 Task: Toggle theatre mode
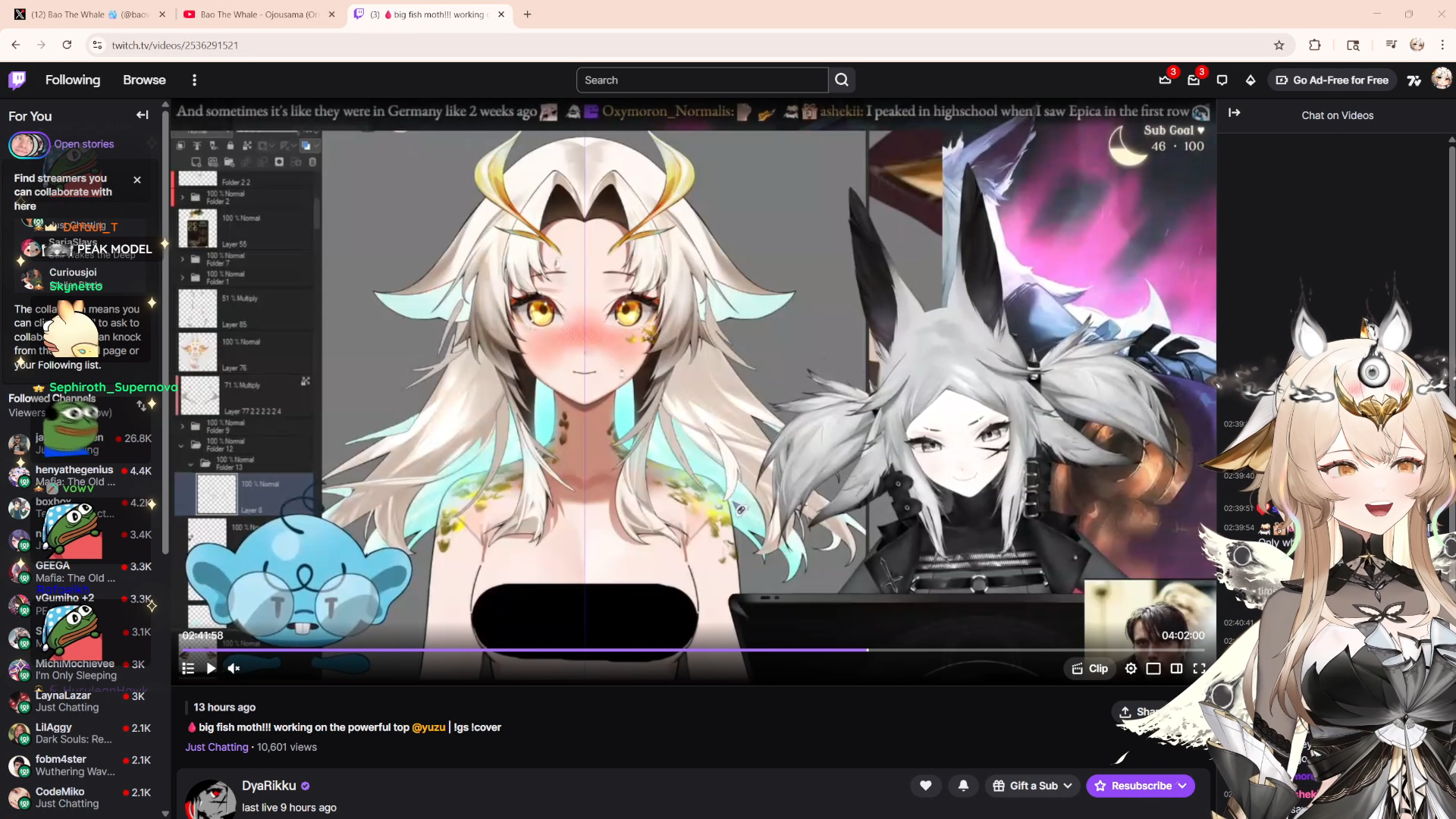point(1153,668)
